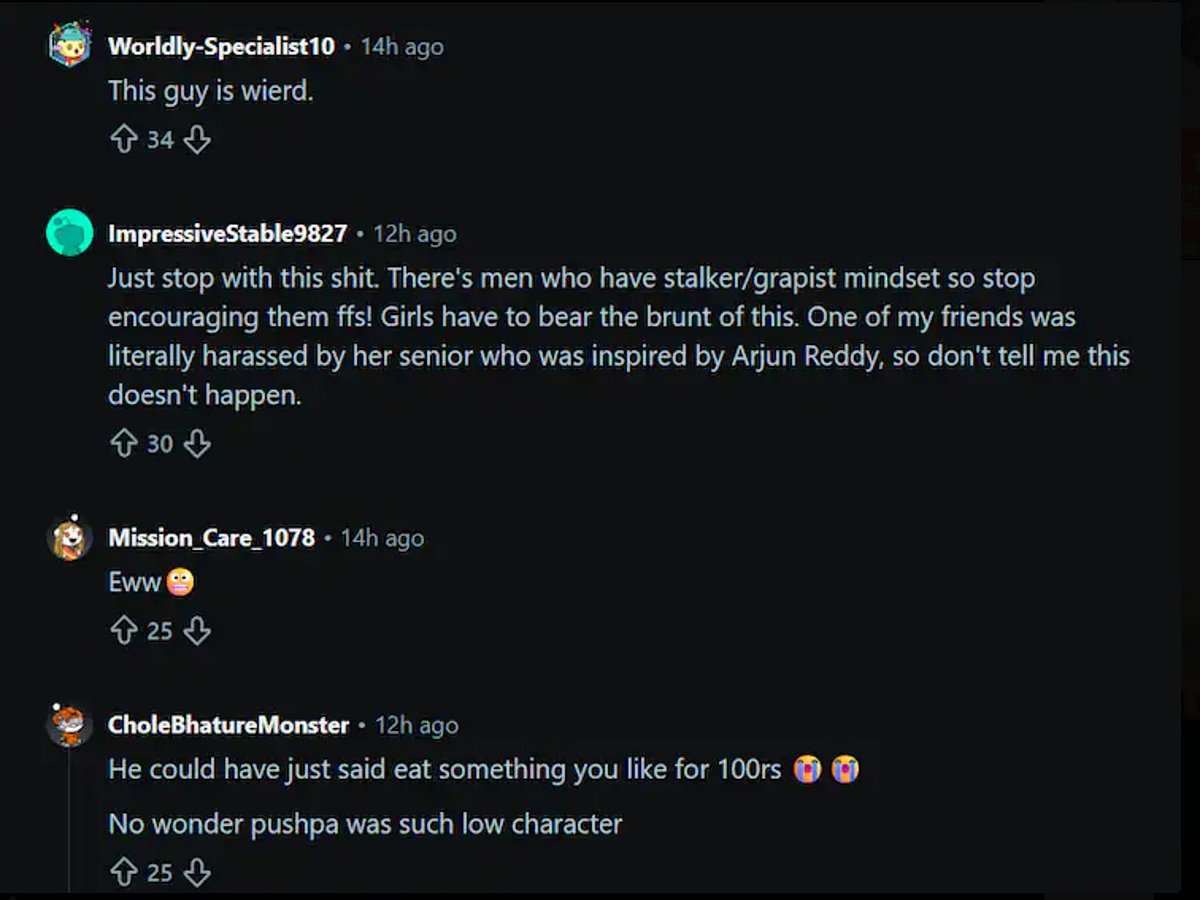Open CholeBhatureMonster's avatar image

[70, 725]
